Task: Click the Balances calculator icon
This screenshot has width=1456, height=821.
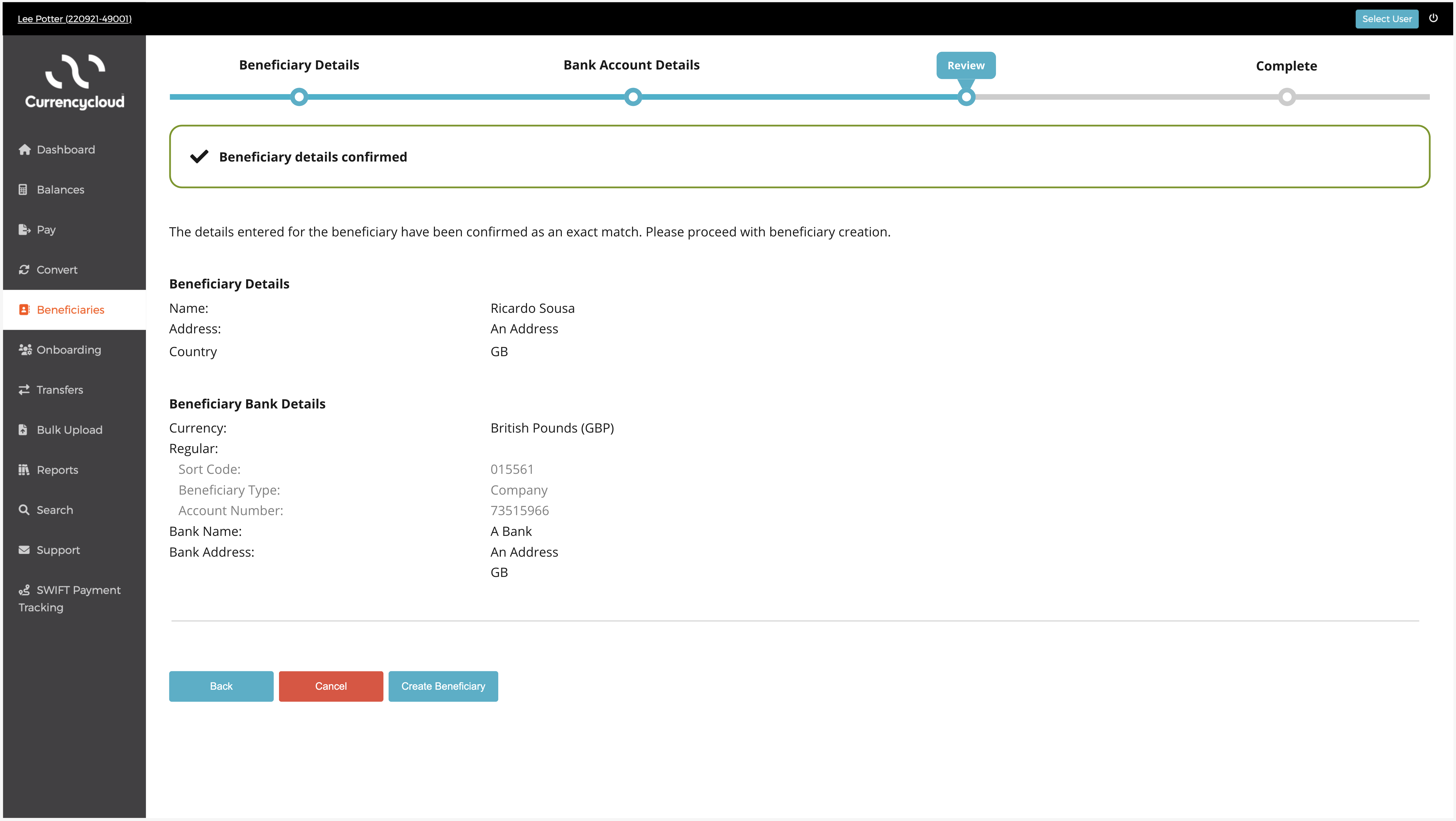Action: [x=23, y=190]
